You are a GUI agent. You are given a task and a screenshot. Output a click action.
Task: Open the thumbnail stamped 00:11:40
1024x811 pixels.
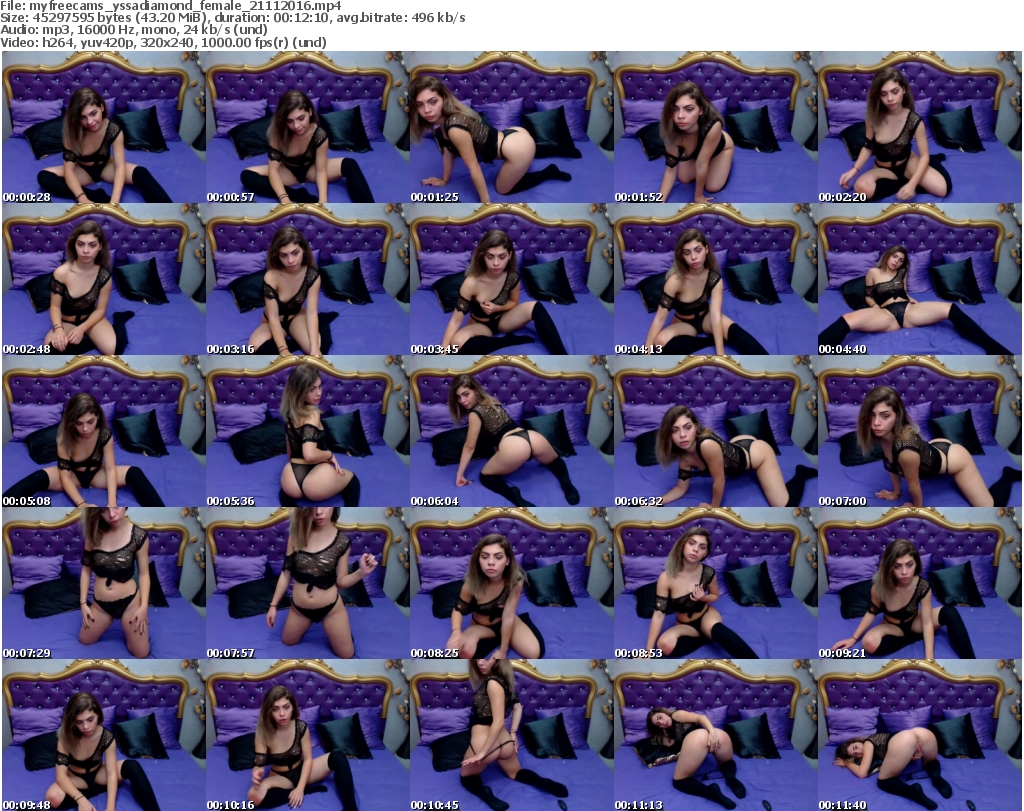pos(920,735)
